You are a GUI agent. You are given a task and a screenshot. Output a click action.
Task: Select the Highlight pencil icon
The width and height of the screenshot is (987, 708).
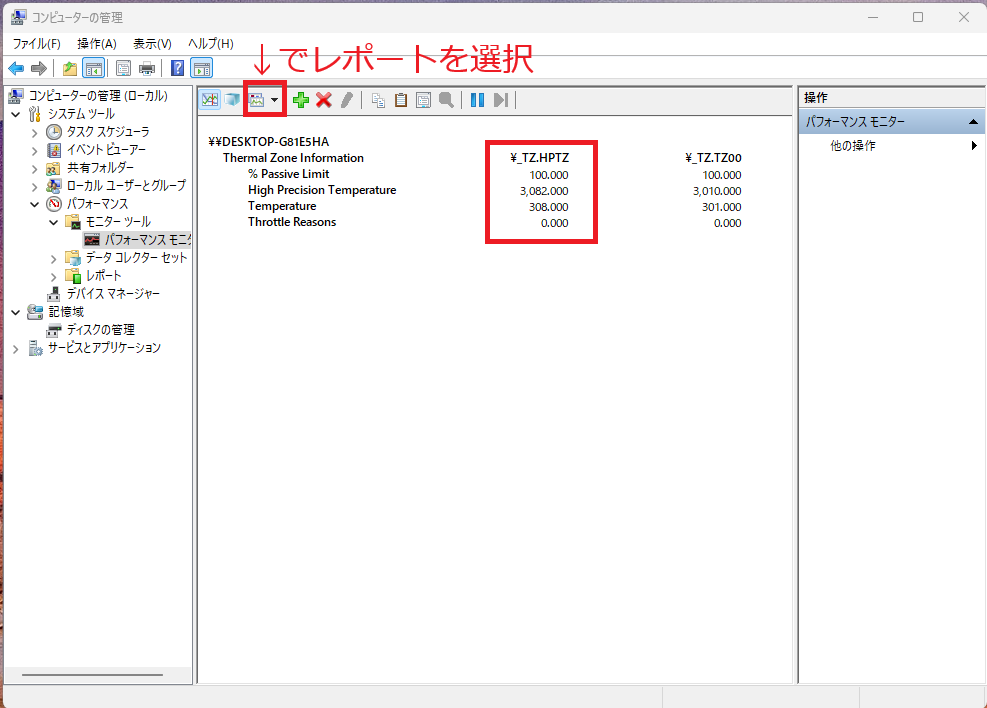(346, 100)
